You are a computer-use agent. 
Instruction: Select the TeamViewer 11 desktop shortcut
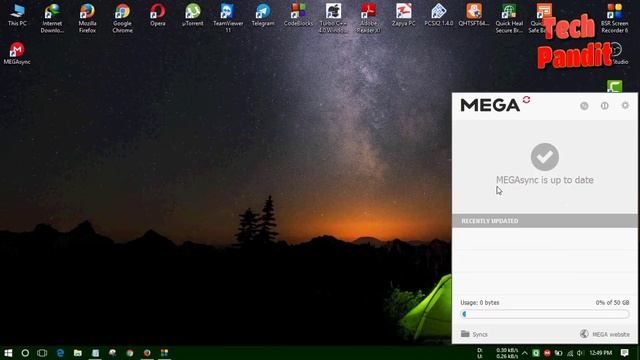(228, 18)
